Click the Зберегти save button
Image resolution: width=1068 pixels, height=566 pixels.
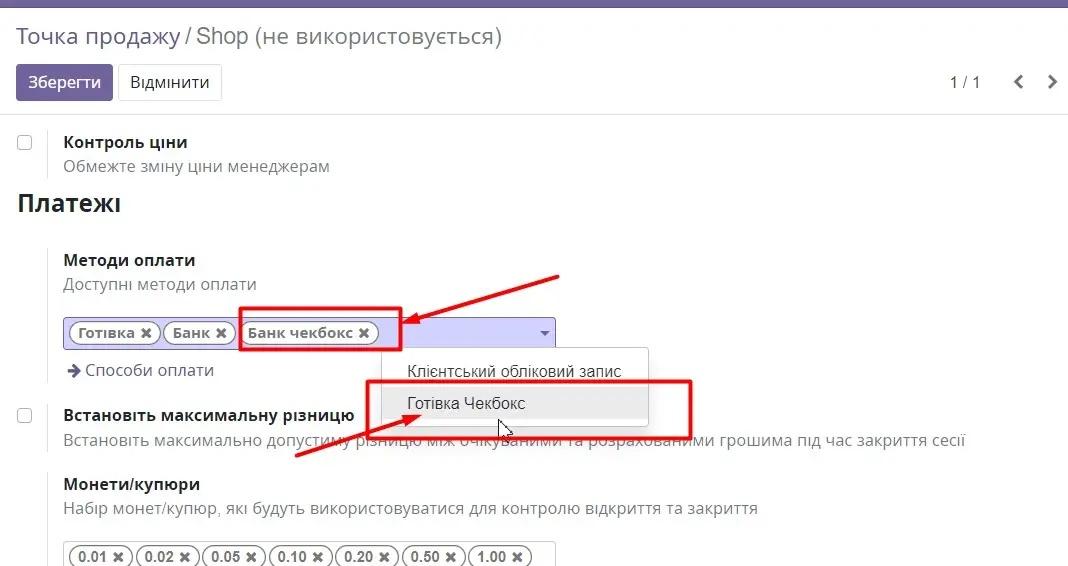[64, 82]
